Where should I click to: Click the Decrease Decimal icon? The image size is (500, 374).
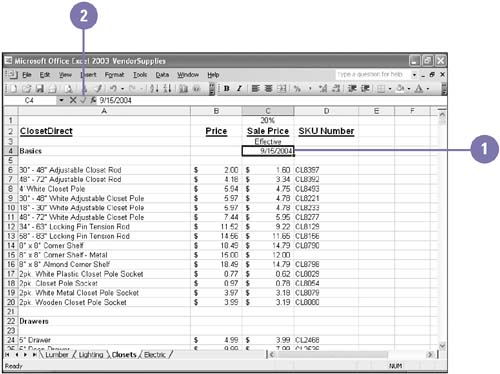pyautogui.click(x=336, y=89)
